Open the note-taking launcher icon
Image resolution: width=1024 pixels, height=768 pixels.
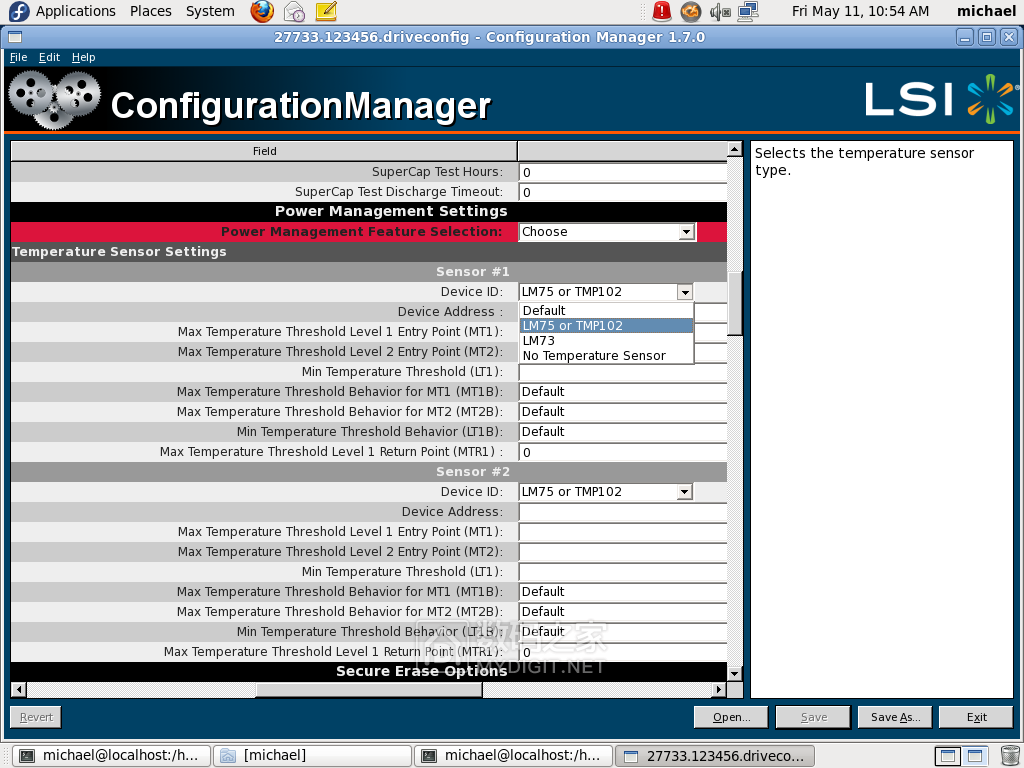(326, 11)
